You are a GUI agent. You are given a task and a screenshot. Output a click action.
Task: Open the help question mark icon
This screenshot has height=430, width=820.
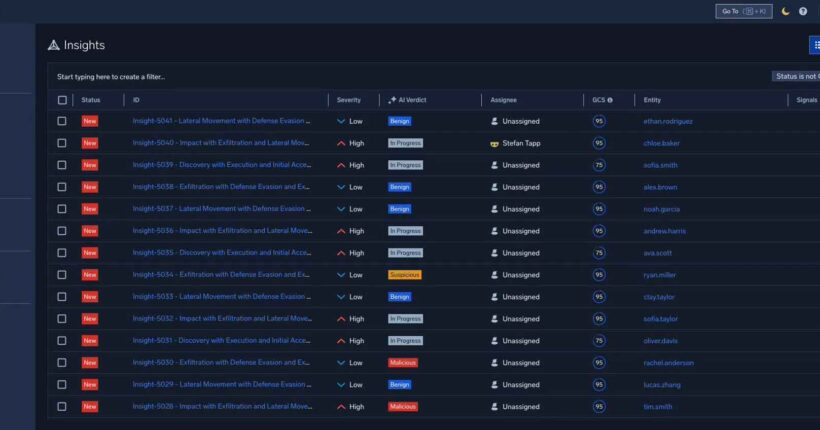click(x=803, y=11)
